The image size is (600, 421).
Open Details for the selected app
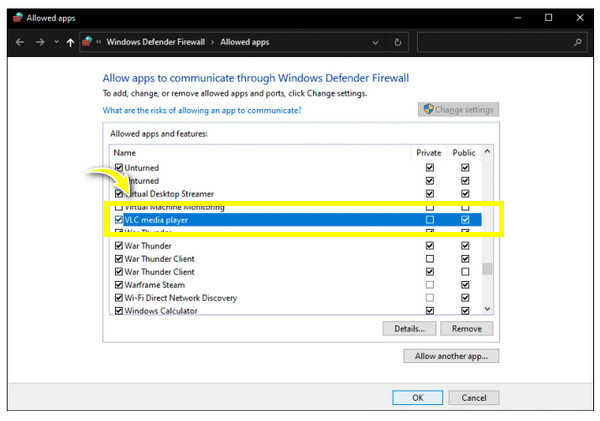click(409, 328)
